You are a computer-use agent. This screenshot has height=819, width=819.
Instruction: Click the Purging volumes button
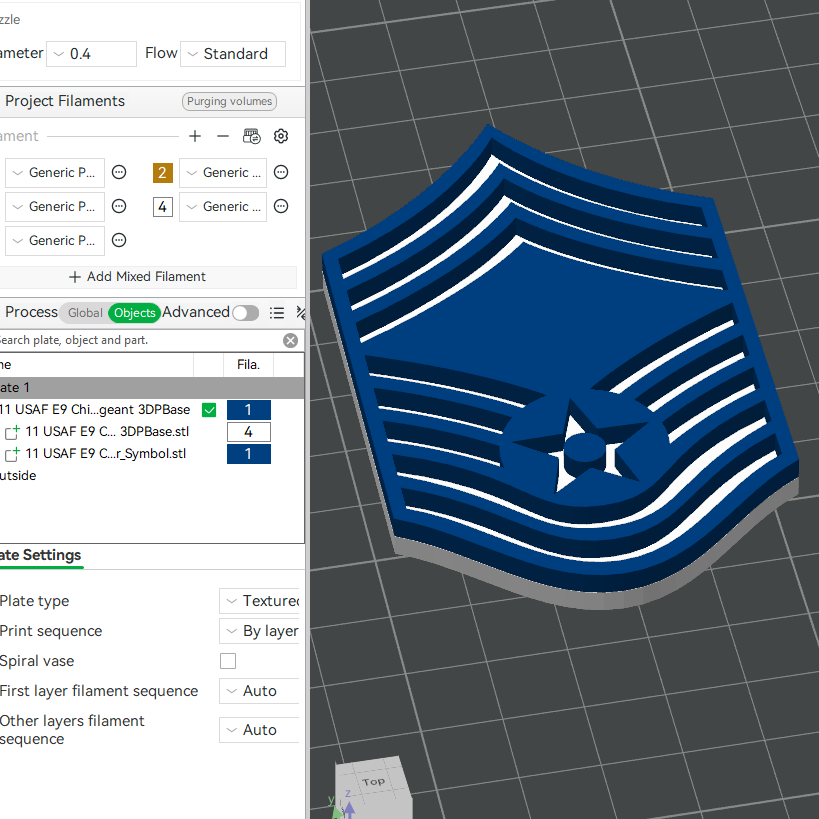(229, 101)
